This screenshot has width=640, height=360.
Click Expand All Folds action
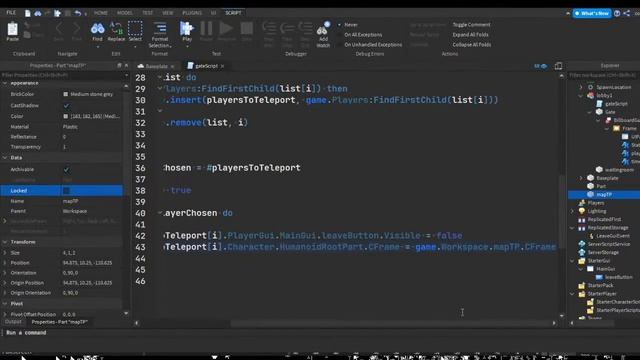(470, 35)
